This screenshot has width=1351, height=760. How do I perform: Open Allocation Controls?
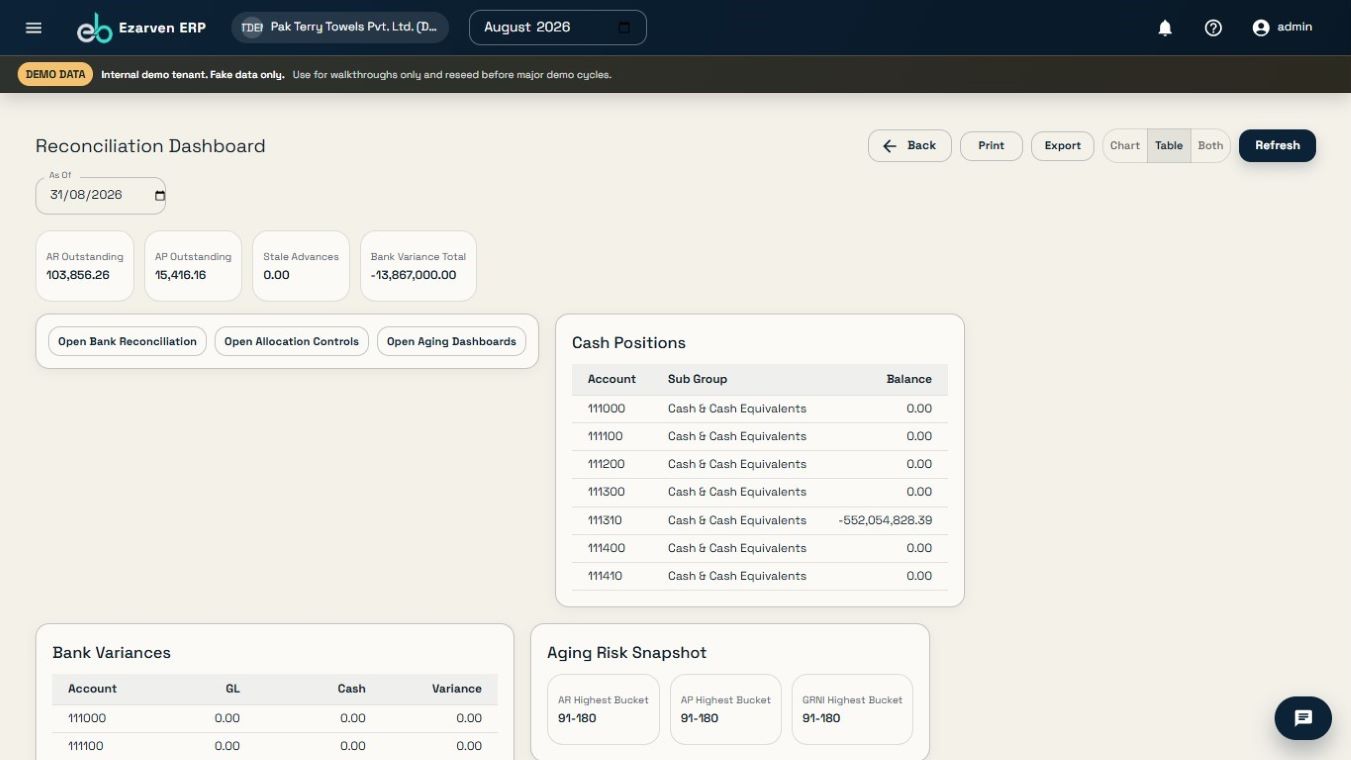291,342
